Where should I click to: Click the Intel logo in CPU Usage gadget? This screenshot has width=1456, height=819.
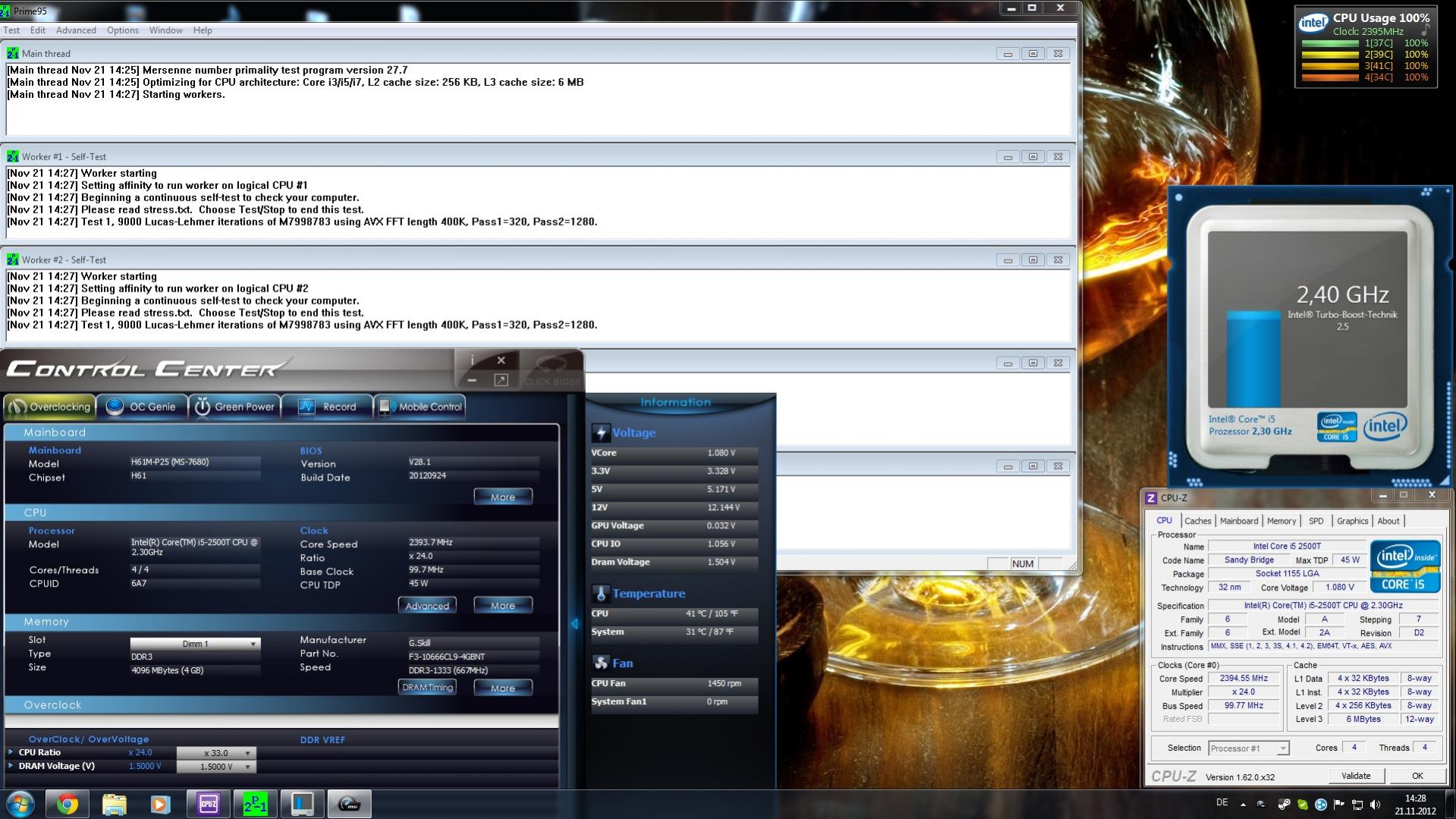[x=1313, y=23]
